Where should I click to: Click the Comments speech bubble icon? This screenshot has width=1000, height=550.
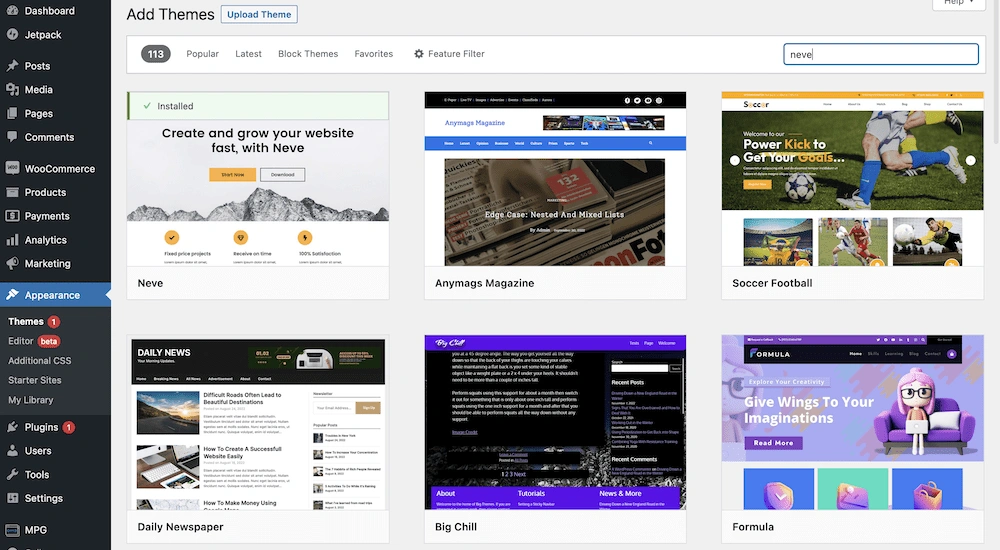pos(12,138)
